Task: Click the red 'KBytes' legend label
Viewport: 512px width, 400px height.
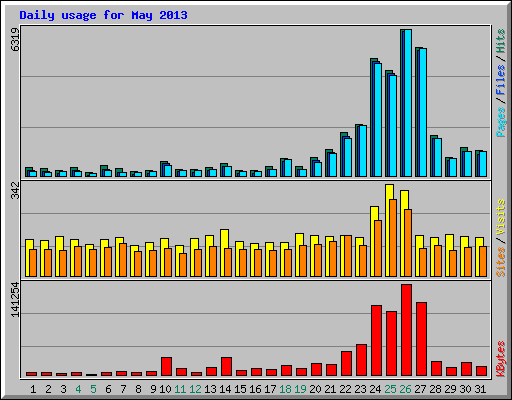Action: click(501, 359)
